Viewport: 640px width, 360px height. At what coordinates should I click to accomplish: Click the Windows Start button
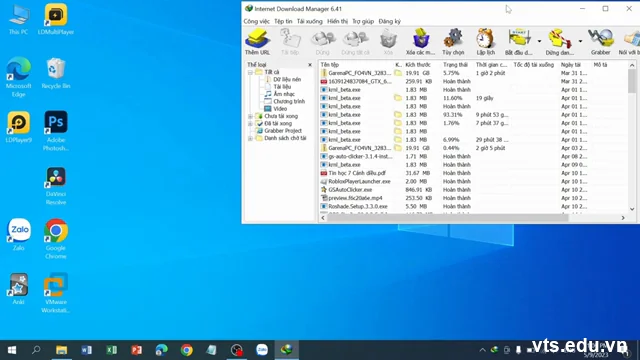point(12,350)
